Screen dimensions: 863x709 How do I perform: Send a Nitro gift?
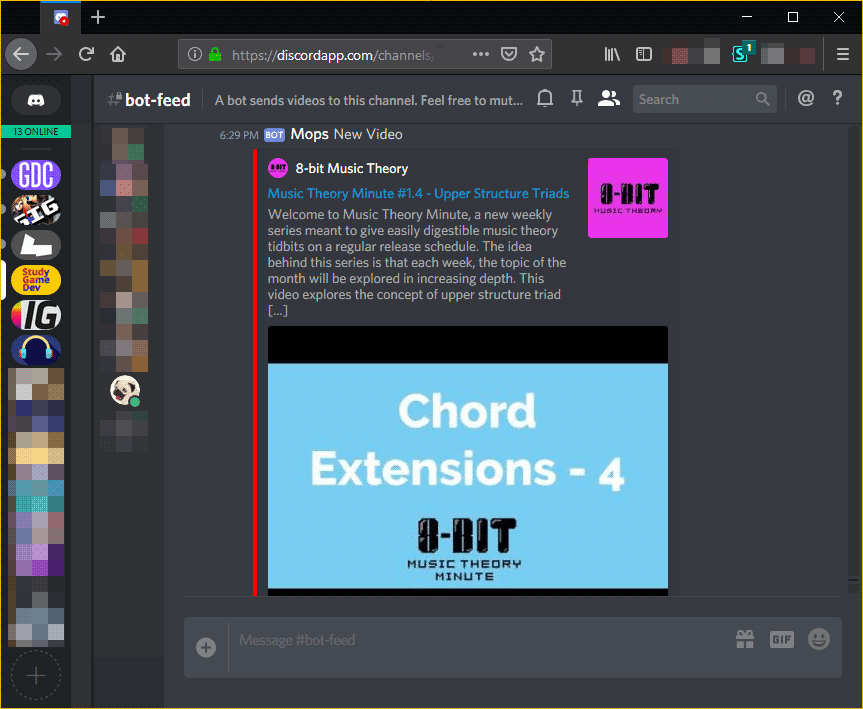(745, 639)
